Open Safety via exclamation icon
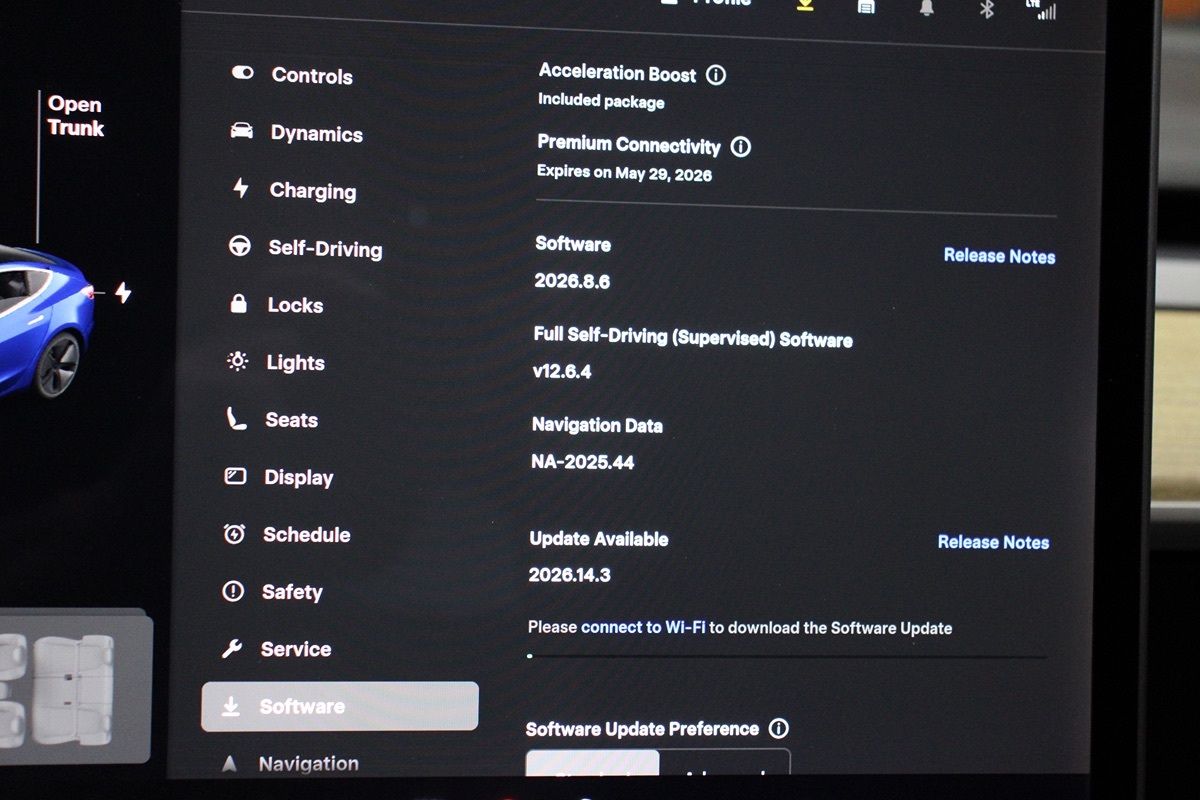This screenshot has height=800, width=1200. 233,591
